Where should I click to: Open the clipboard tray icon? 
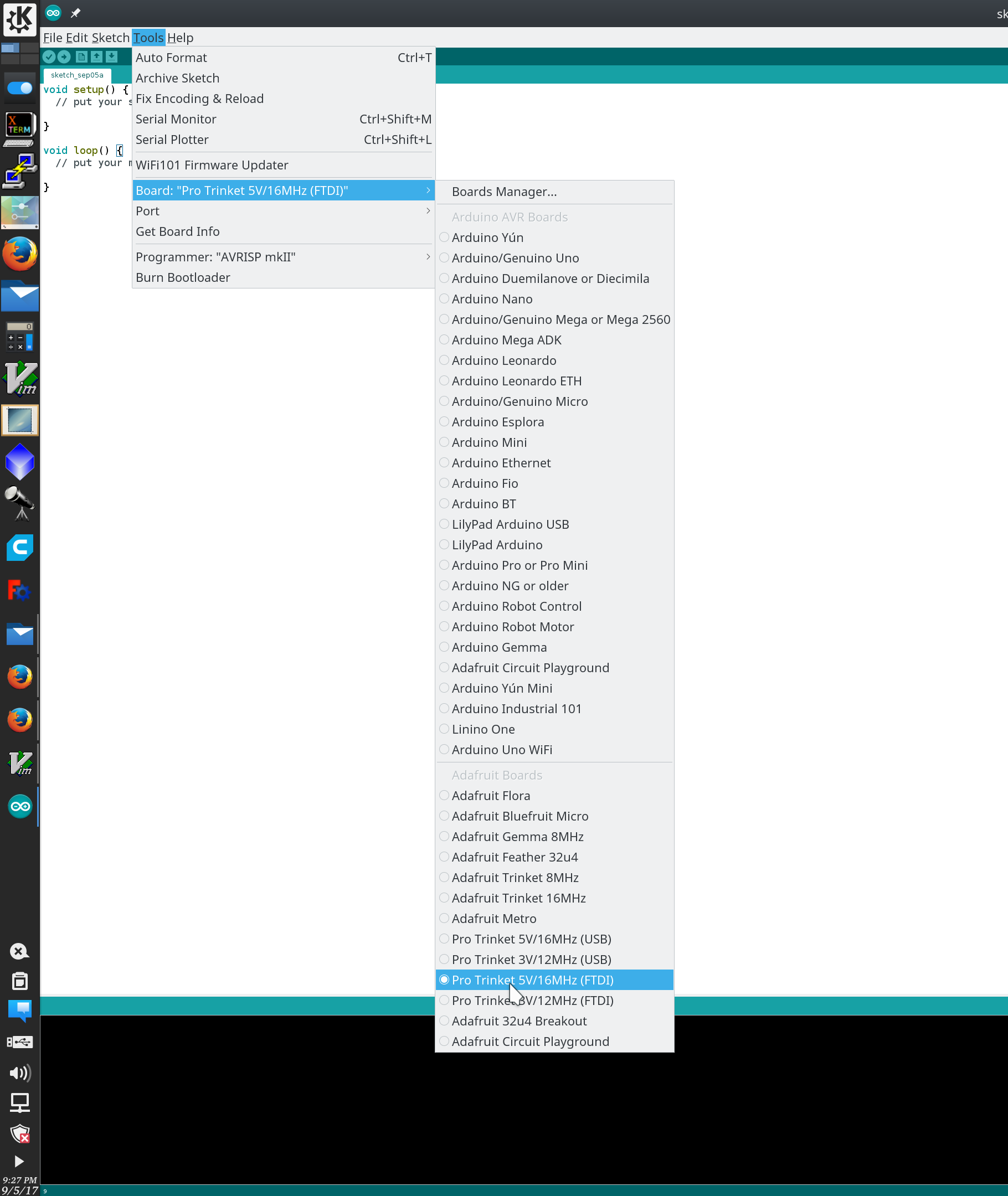pyautogui.click(x=19, y=981)
